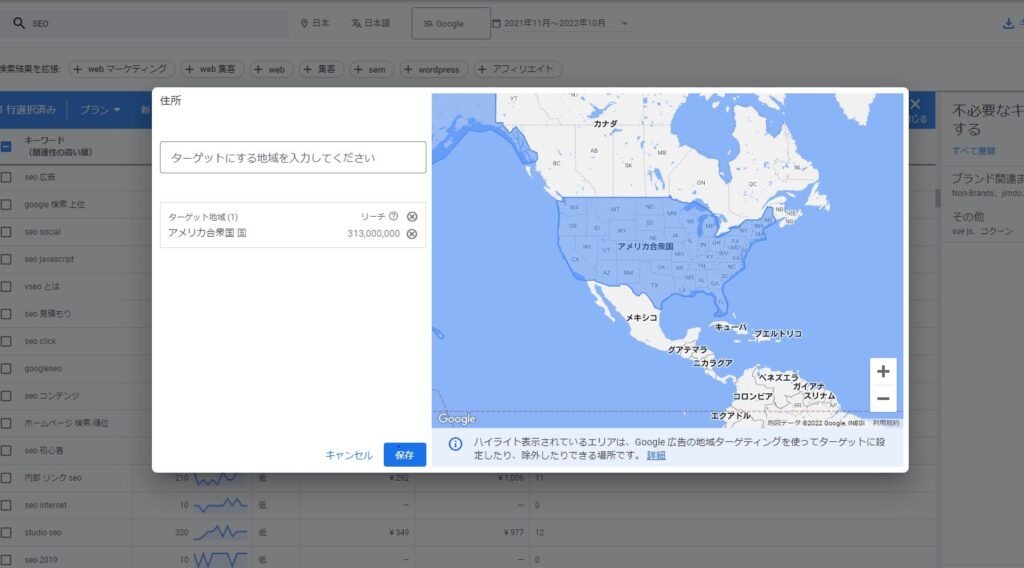Check the 'googleseo' row
Viewport: 1024px width, 568px height.
6,369
